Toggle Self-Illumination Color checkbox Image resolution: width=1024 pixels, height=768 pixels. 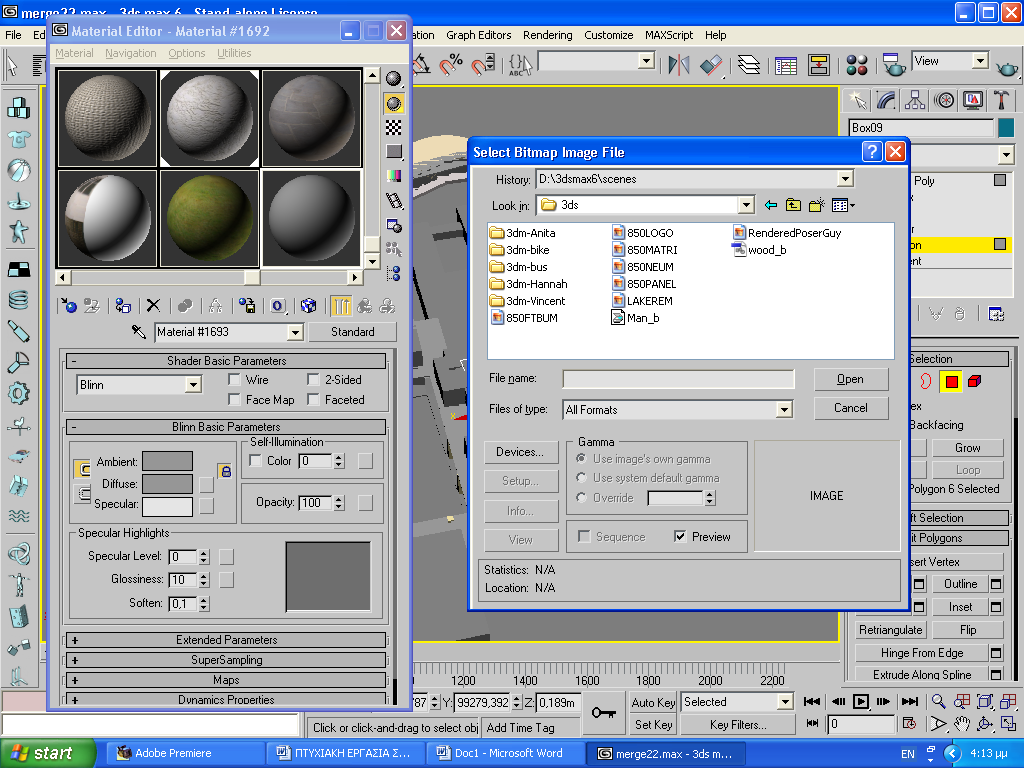255,460
